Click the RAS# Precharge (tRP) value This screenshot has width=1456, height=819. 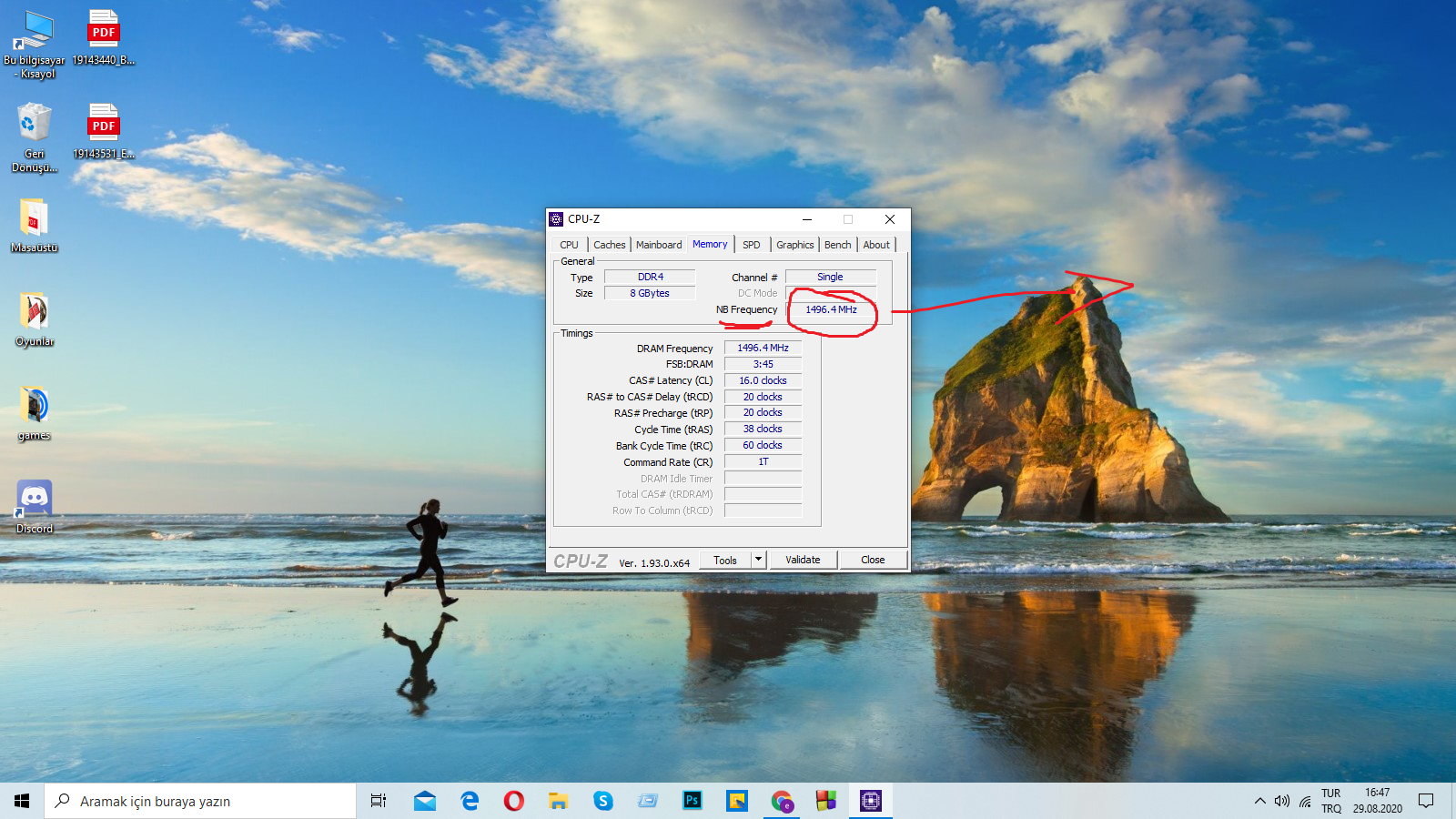click(x=763, y=412)
